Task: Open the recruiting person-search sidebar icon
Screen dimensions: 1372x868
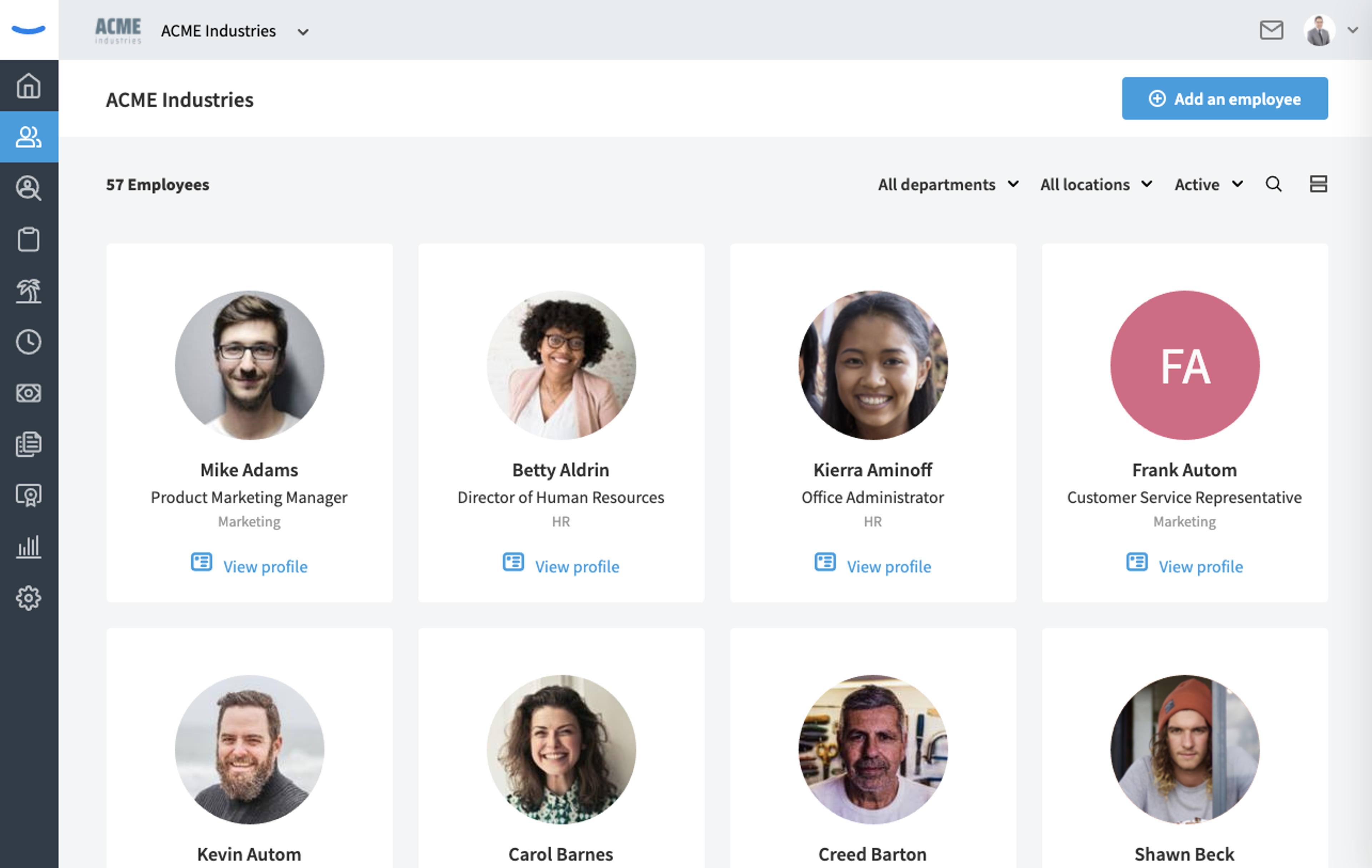Action: click(x=29, y=188)
